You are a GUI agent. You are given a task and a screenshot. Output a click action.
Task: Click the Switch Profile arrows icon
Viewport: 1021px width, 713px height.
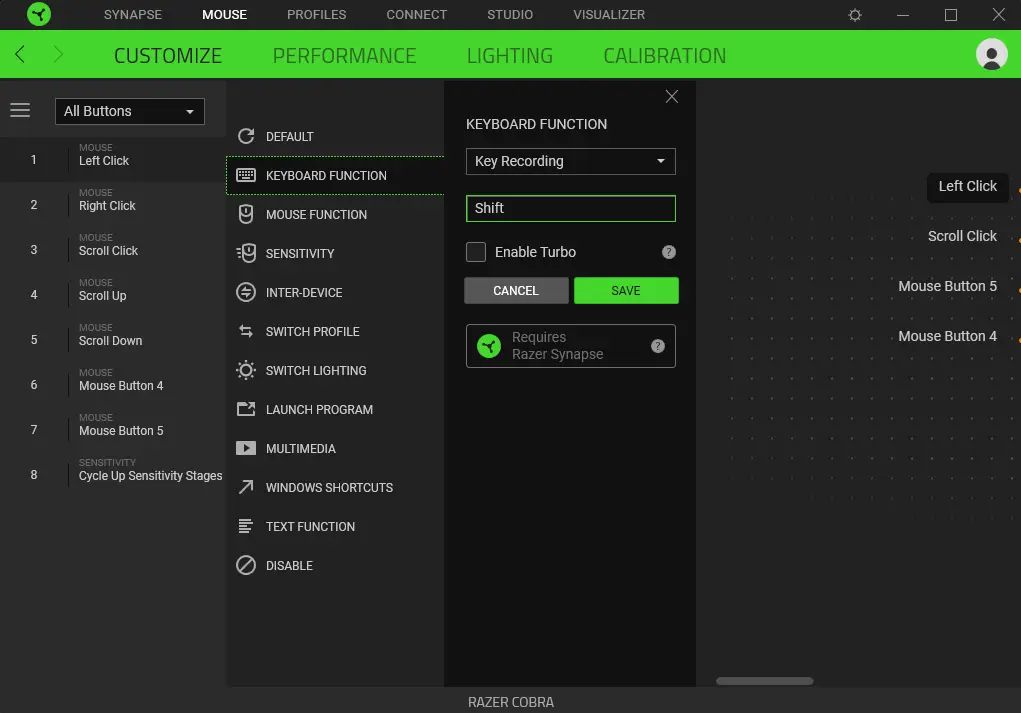click(245, 331)
